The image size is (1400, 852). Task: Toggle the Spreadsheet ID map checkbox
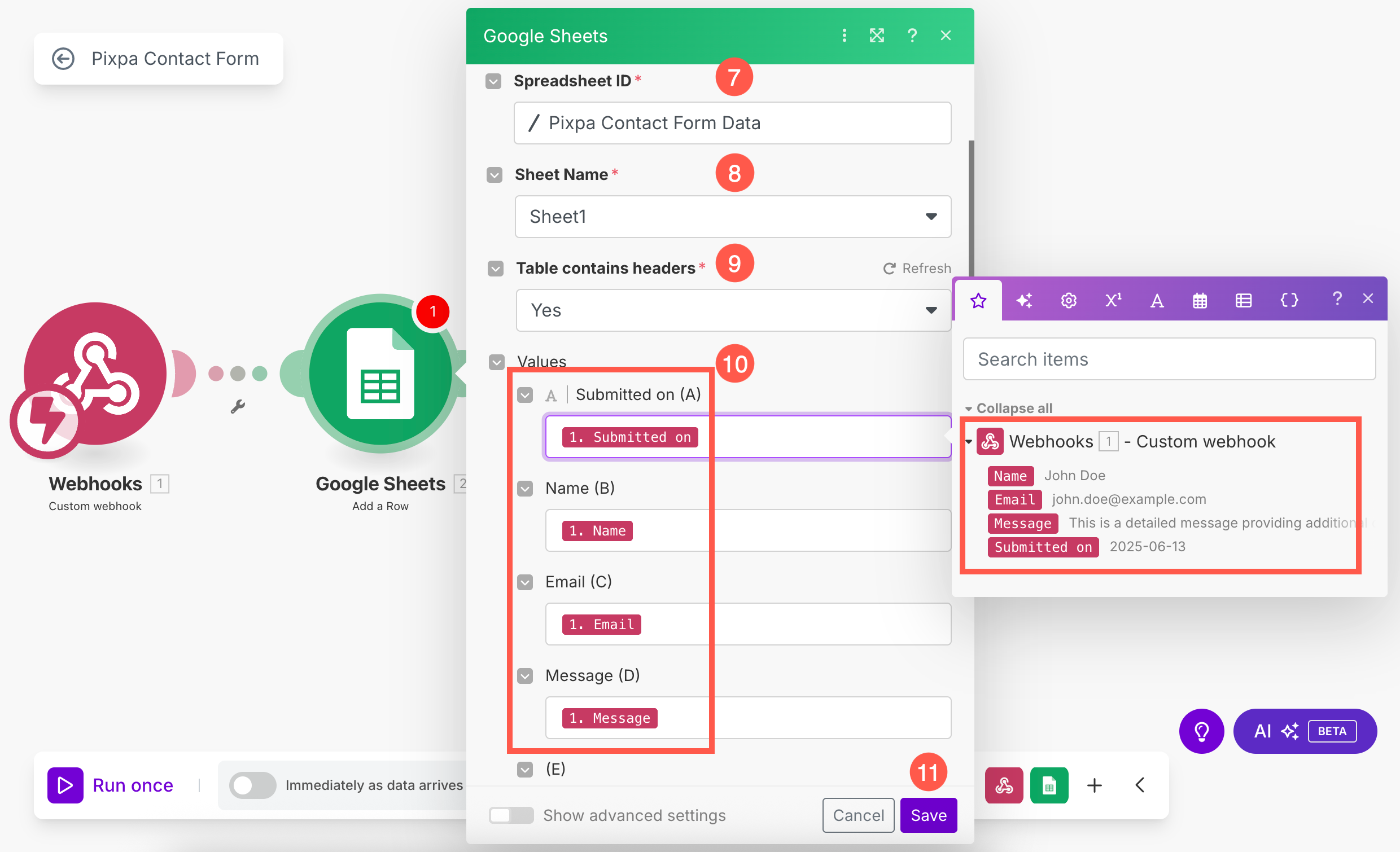pyautogui.click(x=493, y=81)
